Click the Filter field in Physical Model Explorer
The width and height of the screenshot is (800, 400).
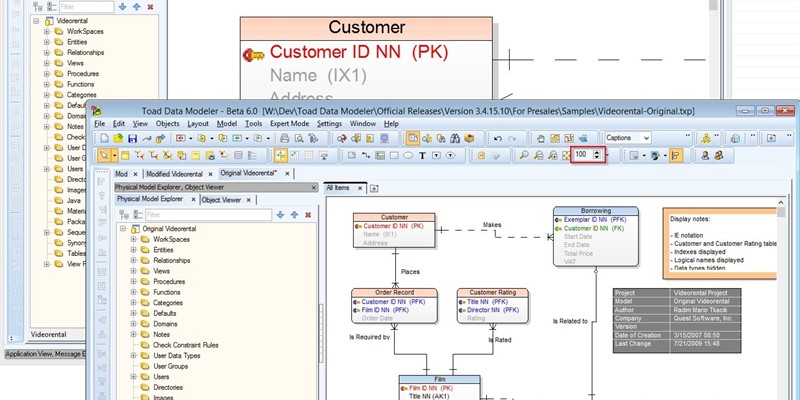[x=208, y=215]
